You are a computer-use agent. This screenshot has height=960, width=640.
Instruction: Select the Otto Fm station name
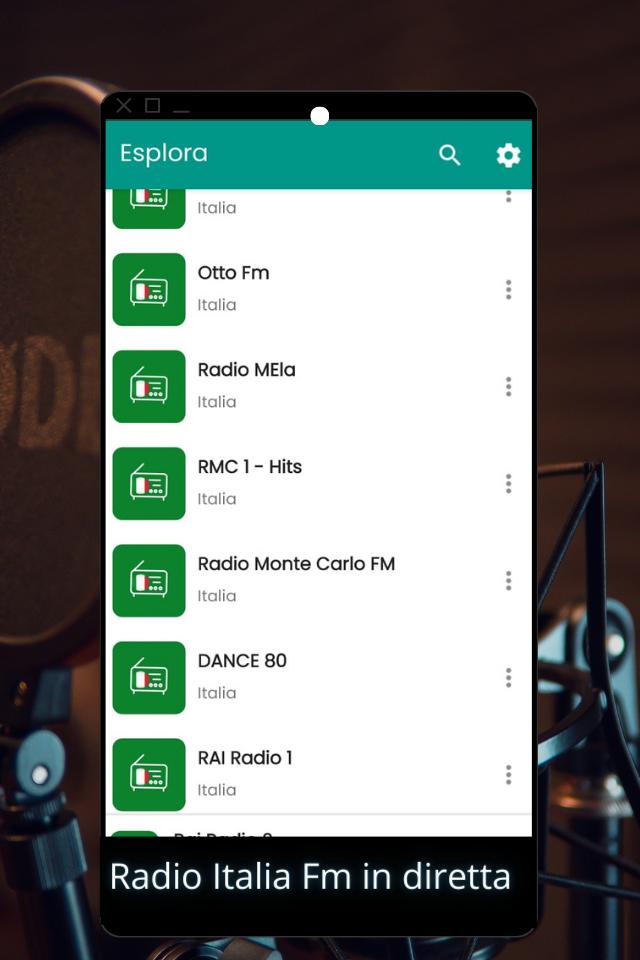(233, 272)
